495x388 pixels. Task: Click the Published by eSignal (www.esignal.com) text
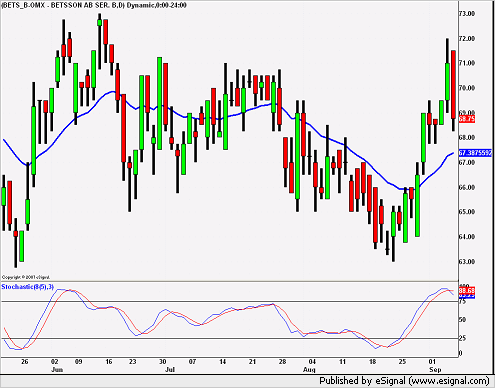(x=404, y=381)
